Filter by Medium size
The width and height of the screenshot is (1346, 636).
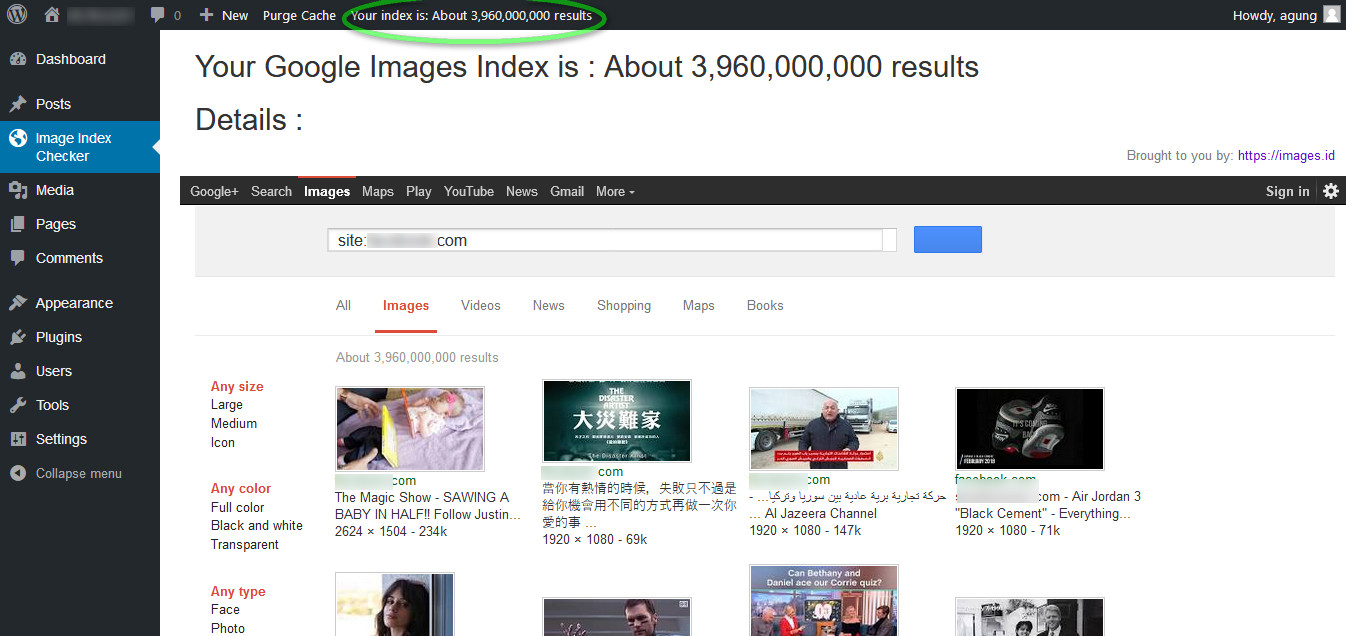coord(234,423)
